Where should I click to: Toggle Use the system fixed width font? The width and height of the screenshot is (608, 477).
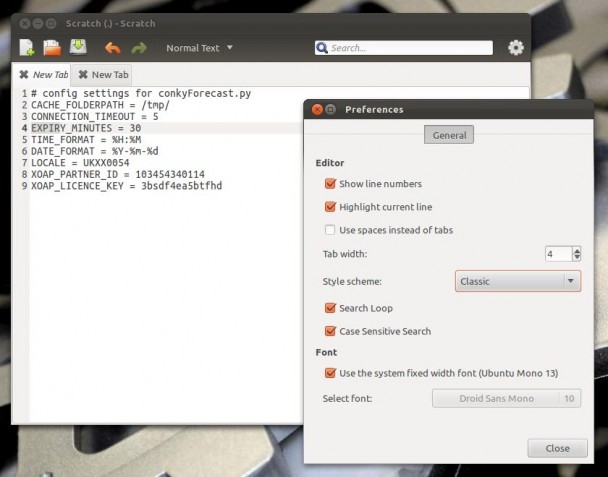point(330,373)
